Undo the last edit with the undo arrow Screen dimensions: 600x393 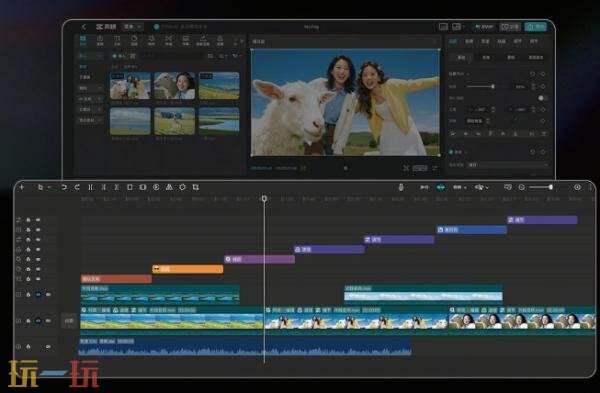(64, 187)
